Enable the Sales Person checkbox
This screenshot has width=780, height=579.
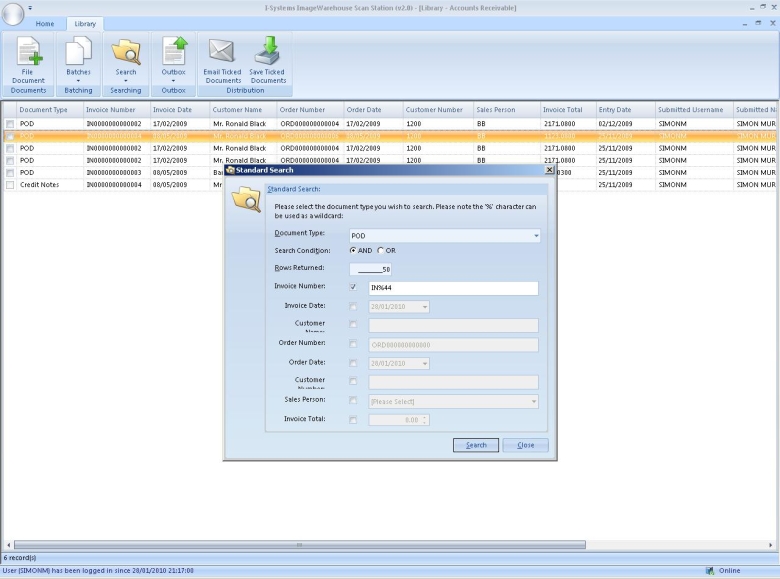[353, 400]
